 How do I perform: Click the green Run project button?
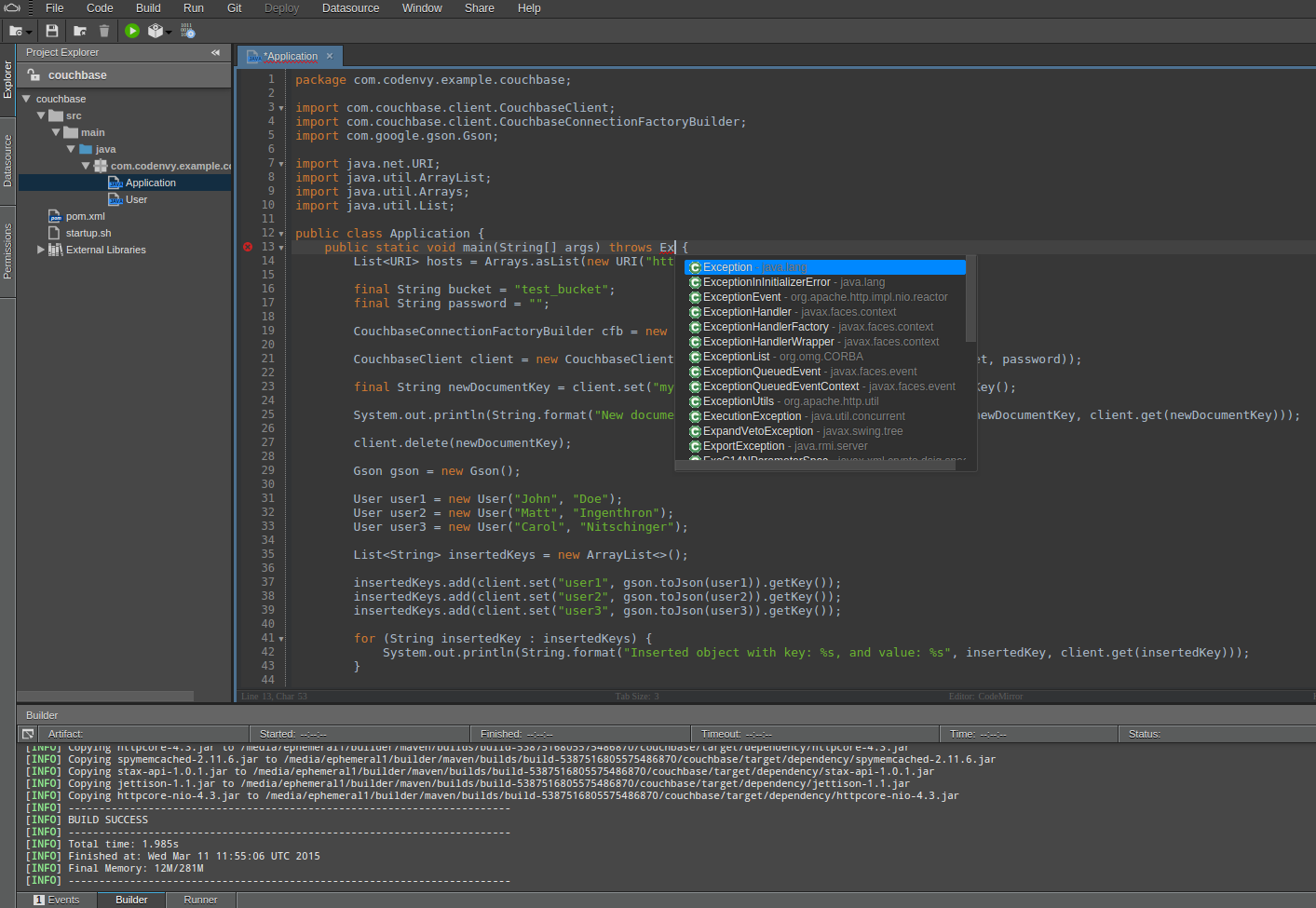[132, 31]
